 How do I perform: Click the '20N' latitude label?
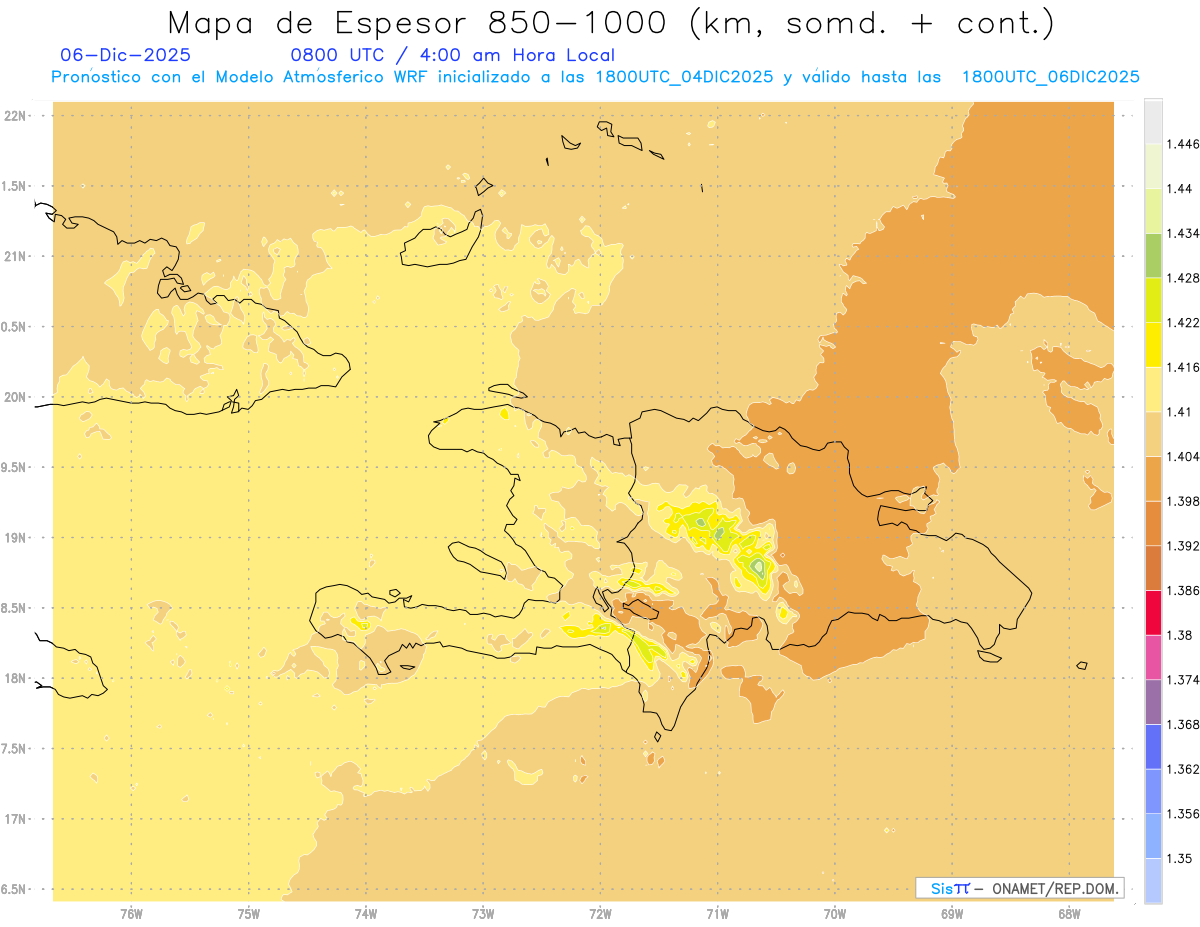pos(17,397)
